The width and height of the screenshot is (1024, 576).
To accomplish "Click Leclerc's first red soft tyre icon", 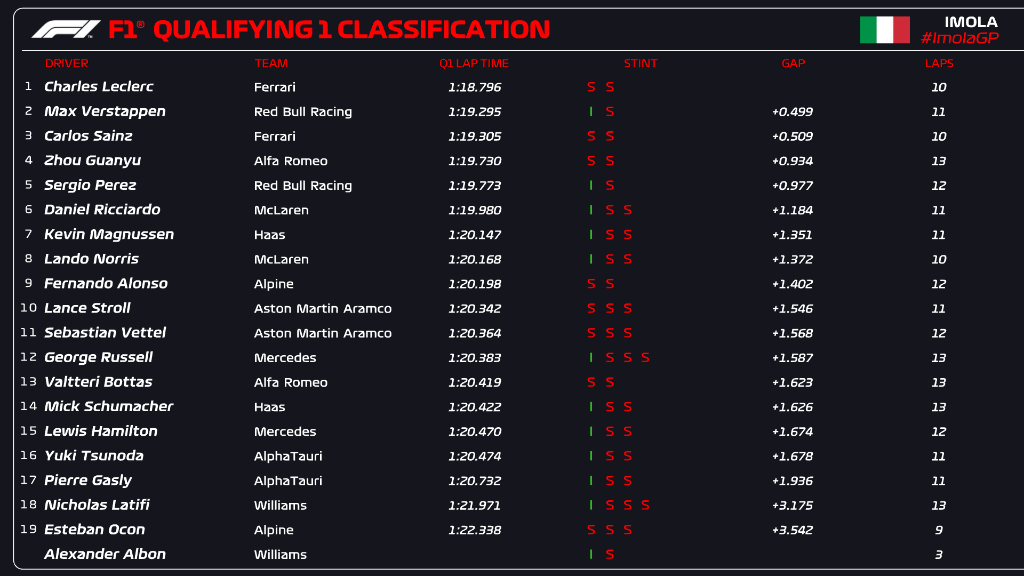I will pos(591,87).
